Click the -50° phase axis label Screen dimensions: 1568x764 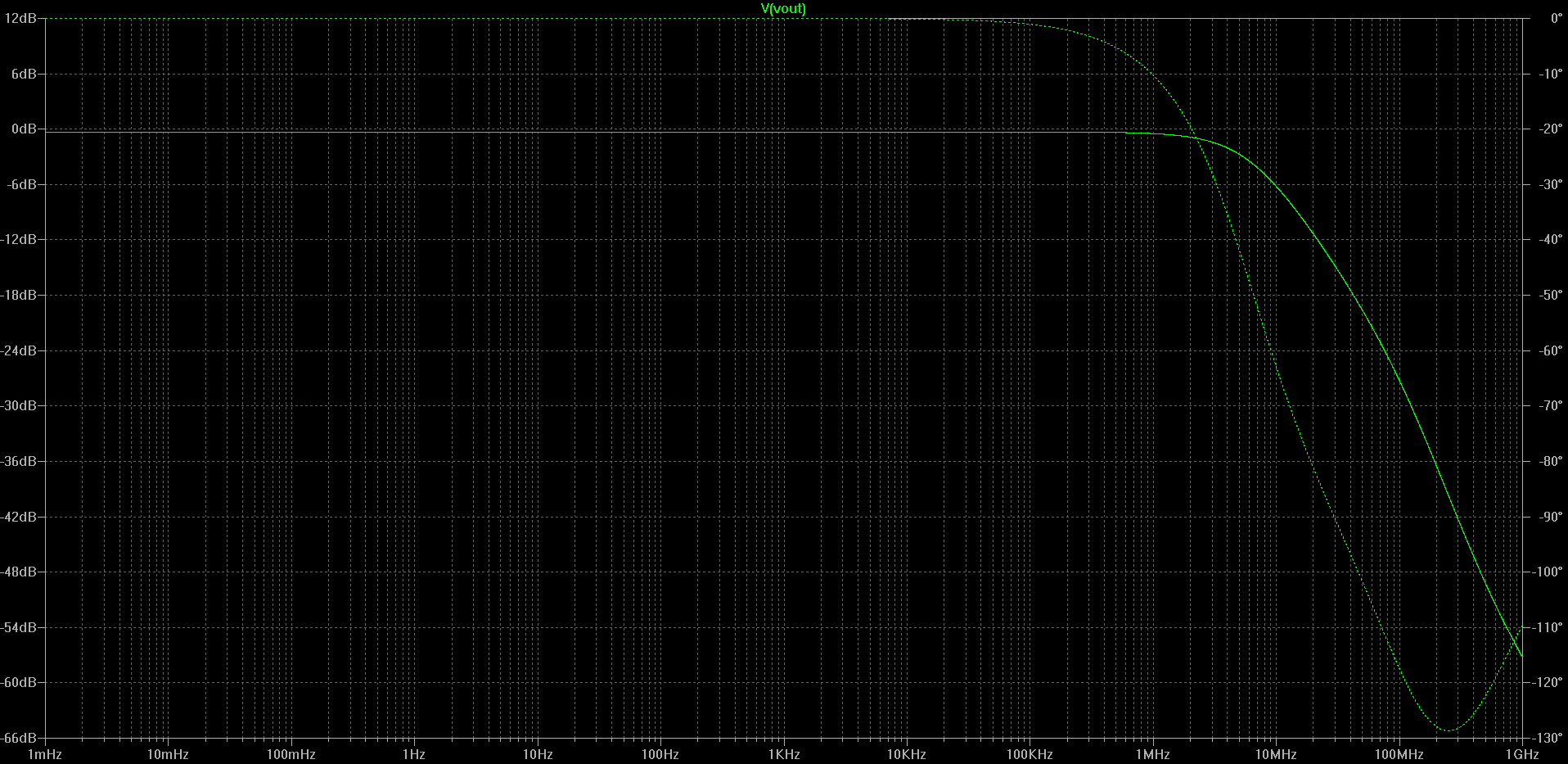pos(1551,295)
